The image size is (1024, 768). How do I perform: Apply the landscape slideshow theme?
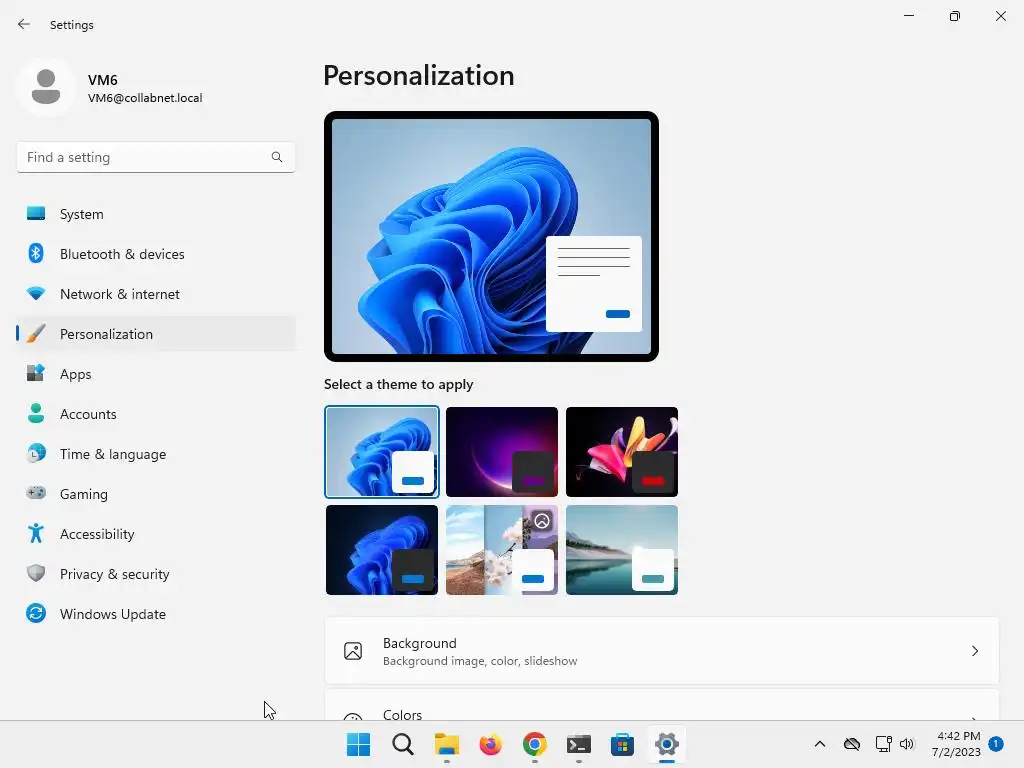pyautogui.click(x=502, y=550)
